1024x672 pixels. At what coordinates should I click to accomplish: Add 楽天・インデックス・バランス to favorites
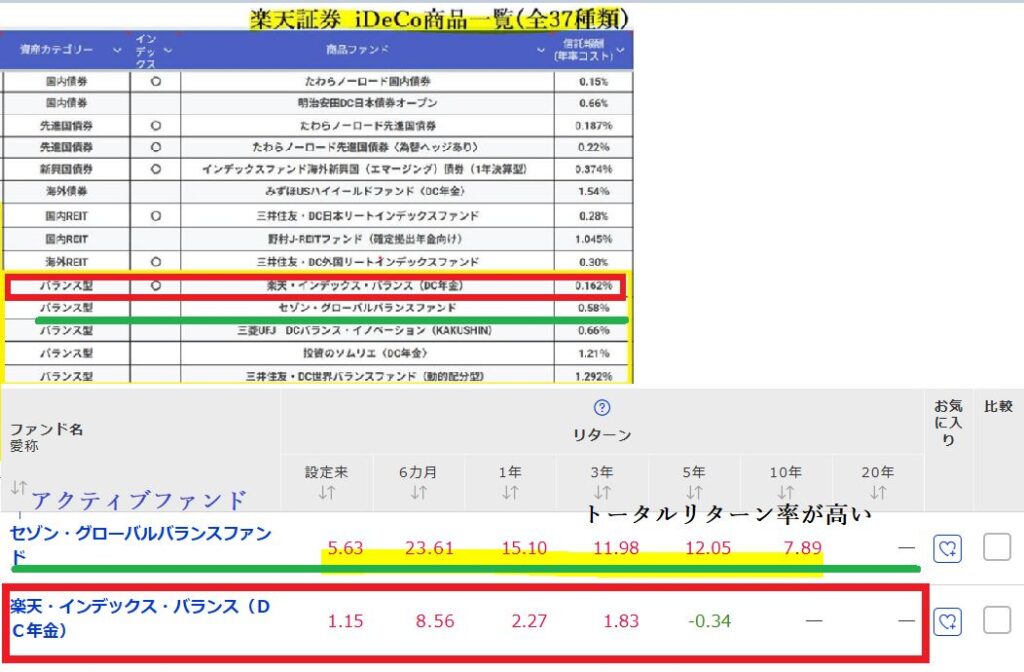[x=946, y=621]
